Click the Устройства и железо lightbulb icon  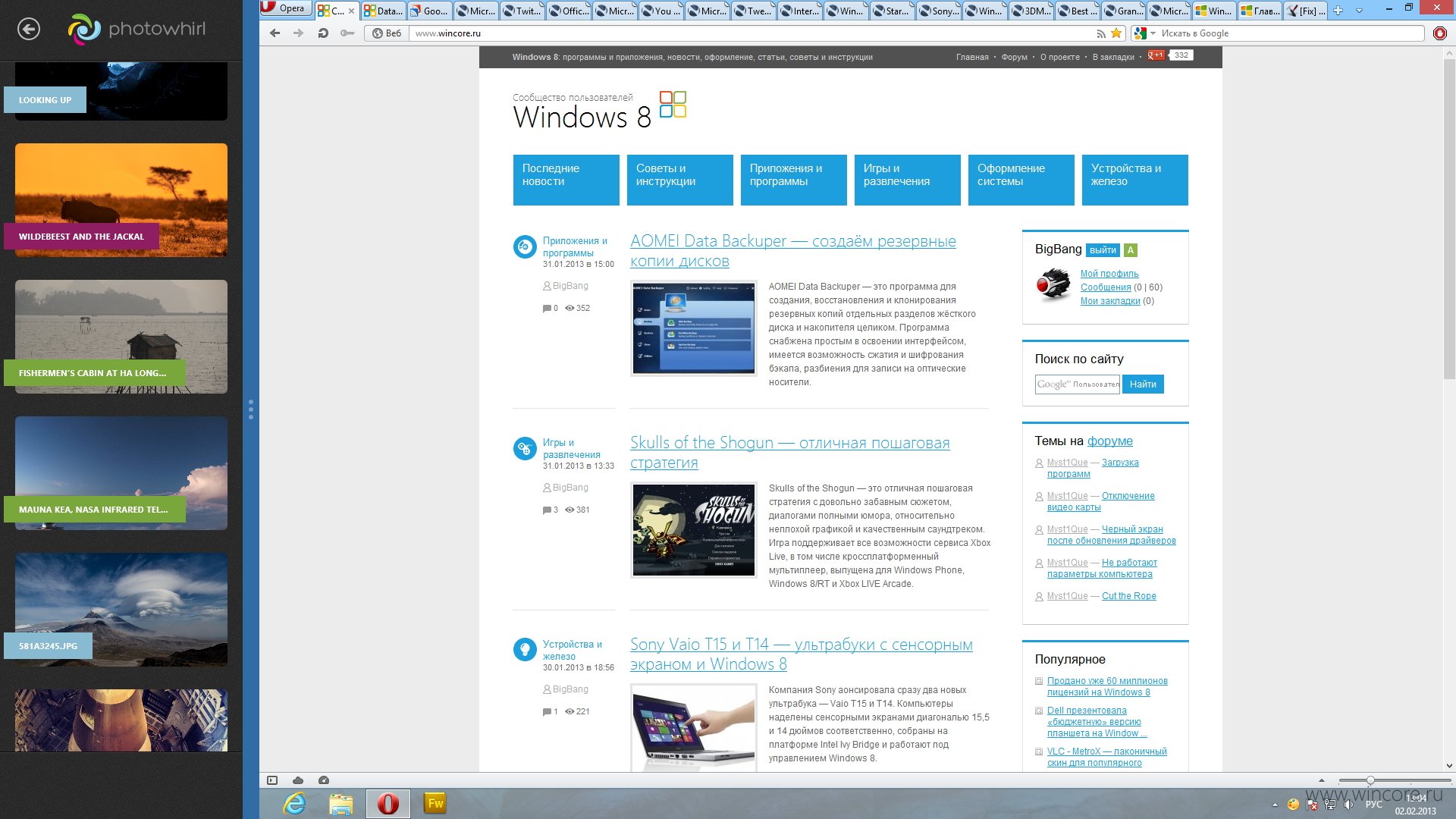(x=525, y=650)
